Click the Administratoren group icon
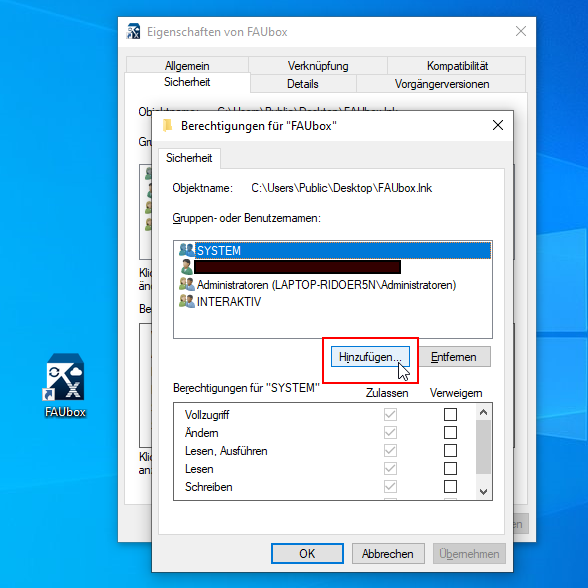Screen dimensions: 588x588 (187, 284)
